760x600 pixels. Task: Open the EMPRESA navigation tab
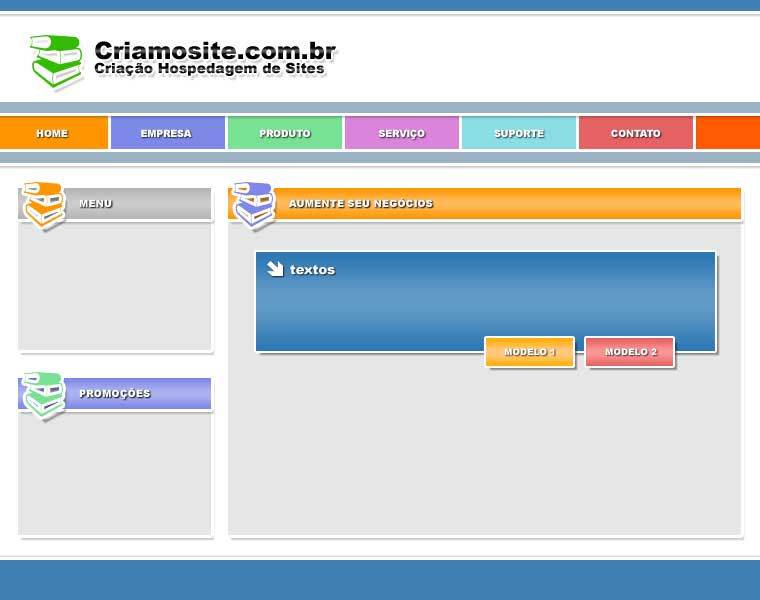[x=167, y=133]
